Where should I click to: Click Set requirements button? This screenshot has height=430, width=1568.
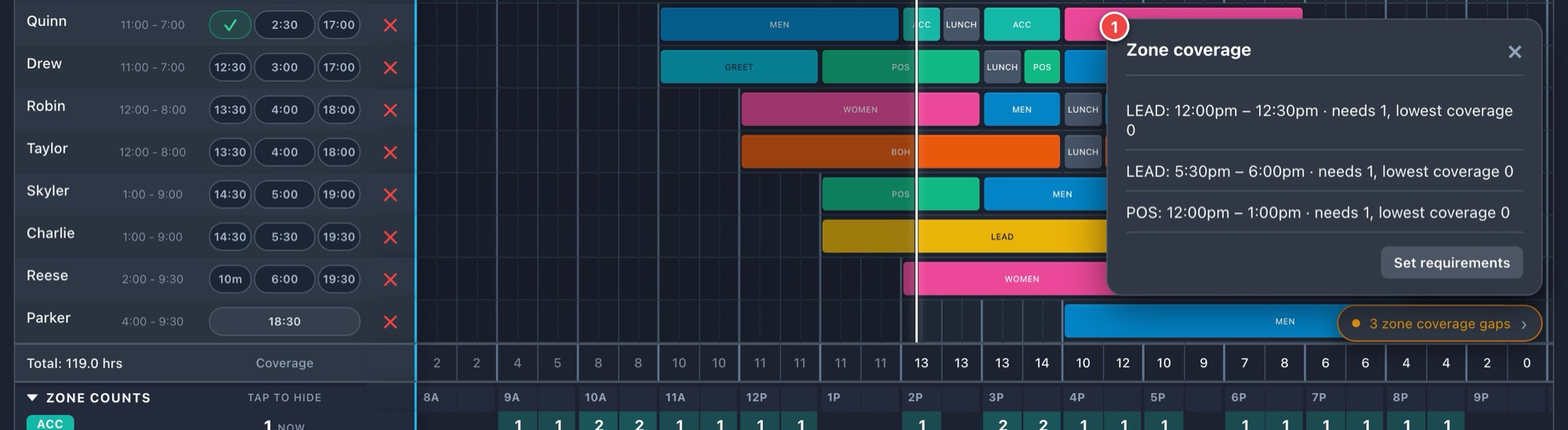(1451, 262)
